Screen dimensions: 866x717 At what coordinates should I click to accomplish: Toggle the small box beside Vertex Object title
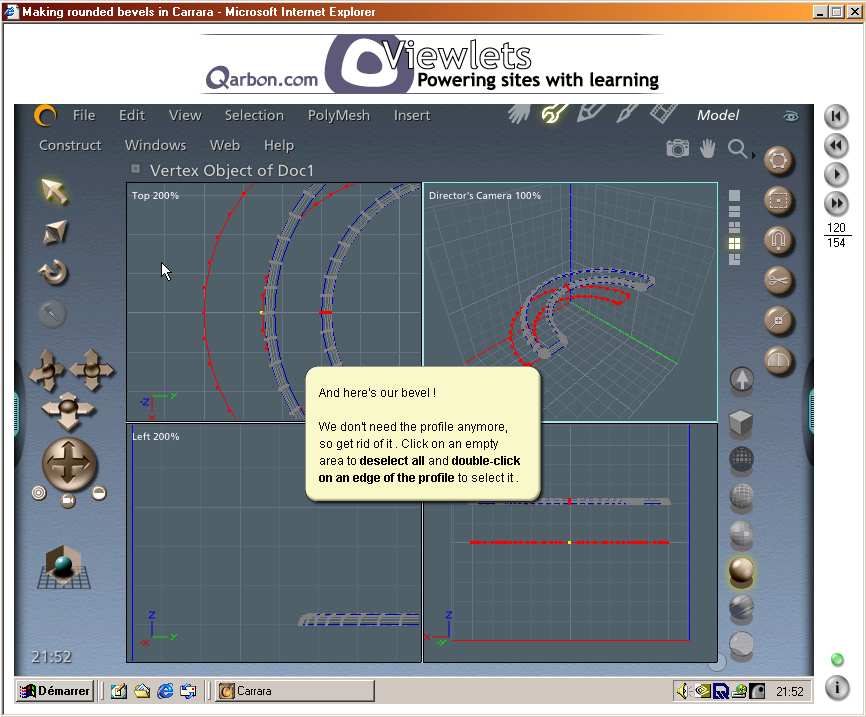tap(136, 169)
